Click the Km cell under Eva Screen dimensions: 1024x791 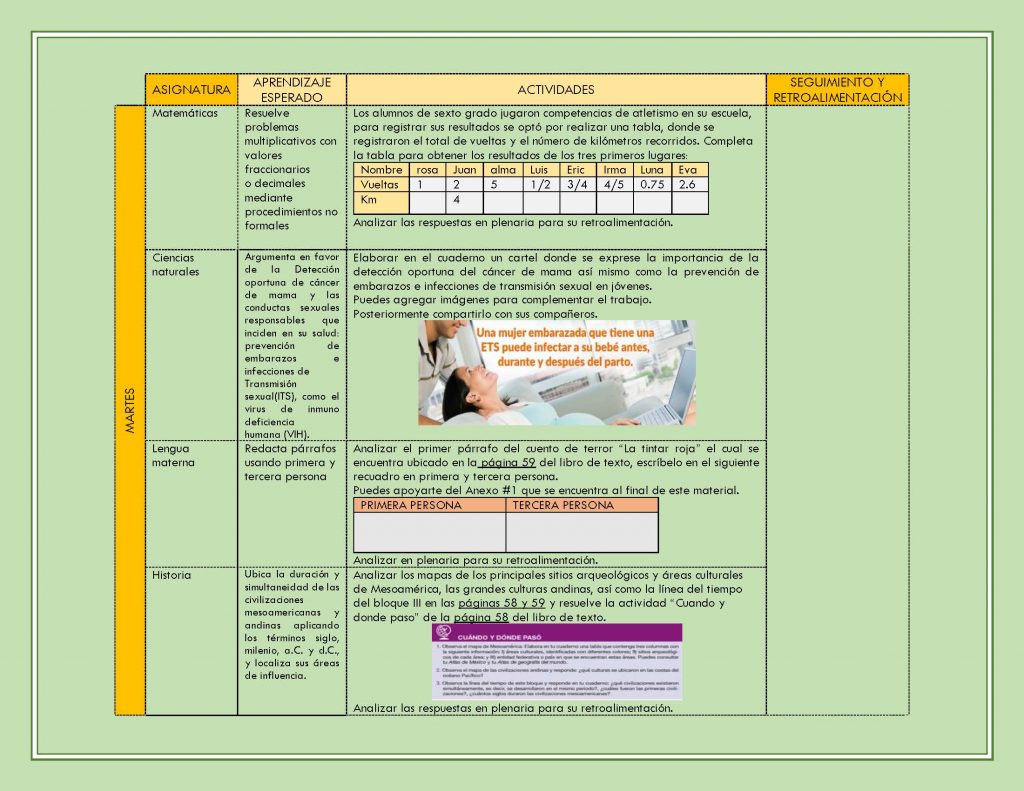coord(690,203)
